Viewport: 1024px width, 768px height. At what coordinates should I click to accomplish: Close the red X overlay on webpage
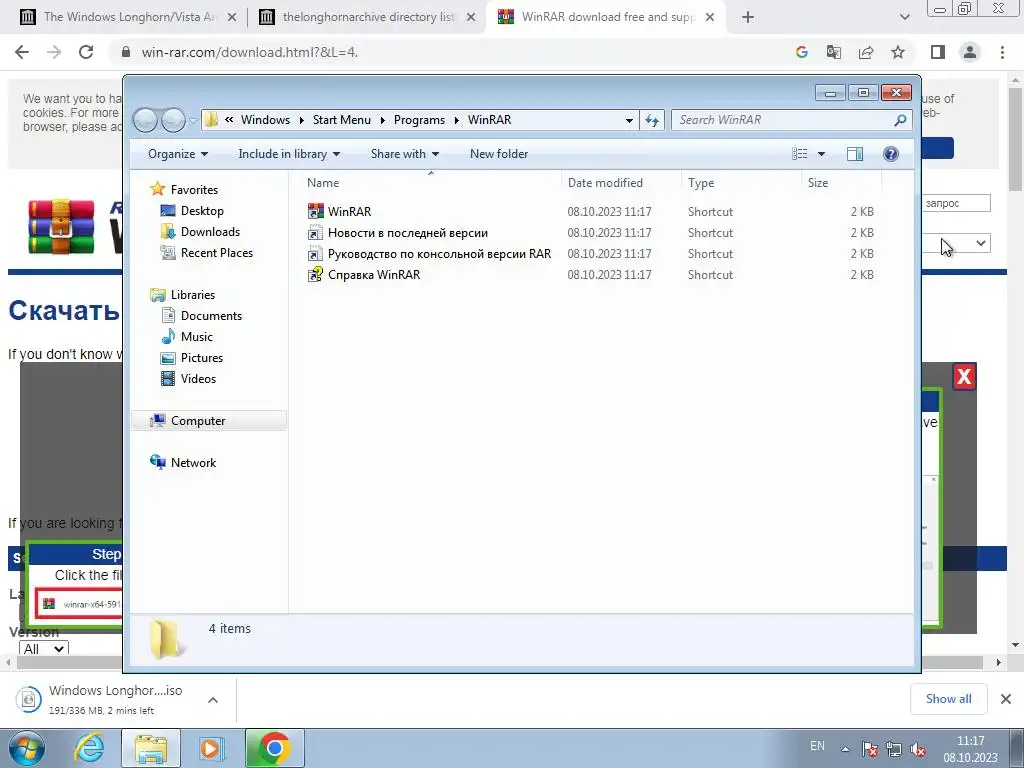click(x=964, y=376)
